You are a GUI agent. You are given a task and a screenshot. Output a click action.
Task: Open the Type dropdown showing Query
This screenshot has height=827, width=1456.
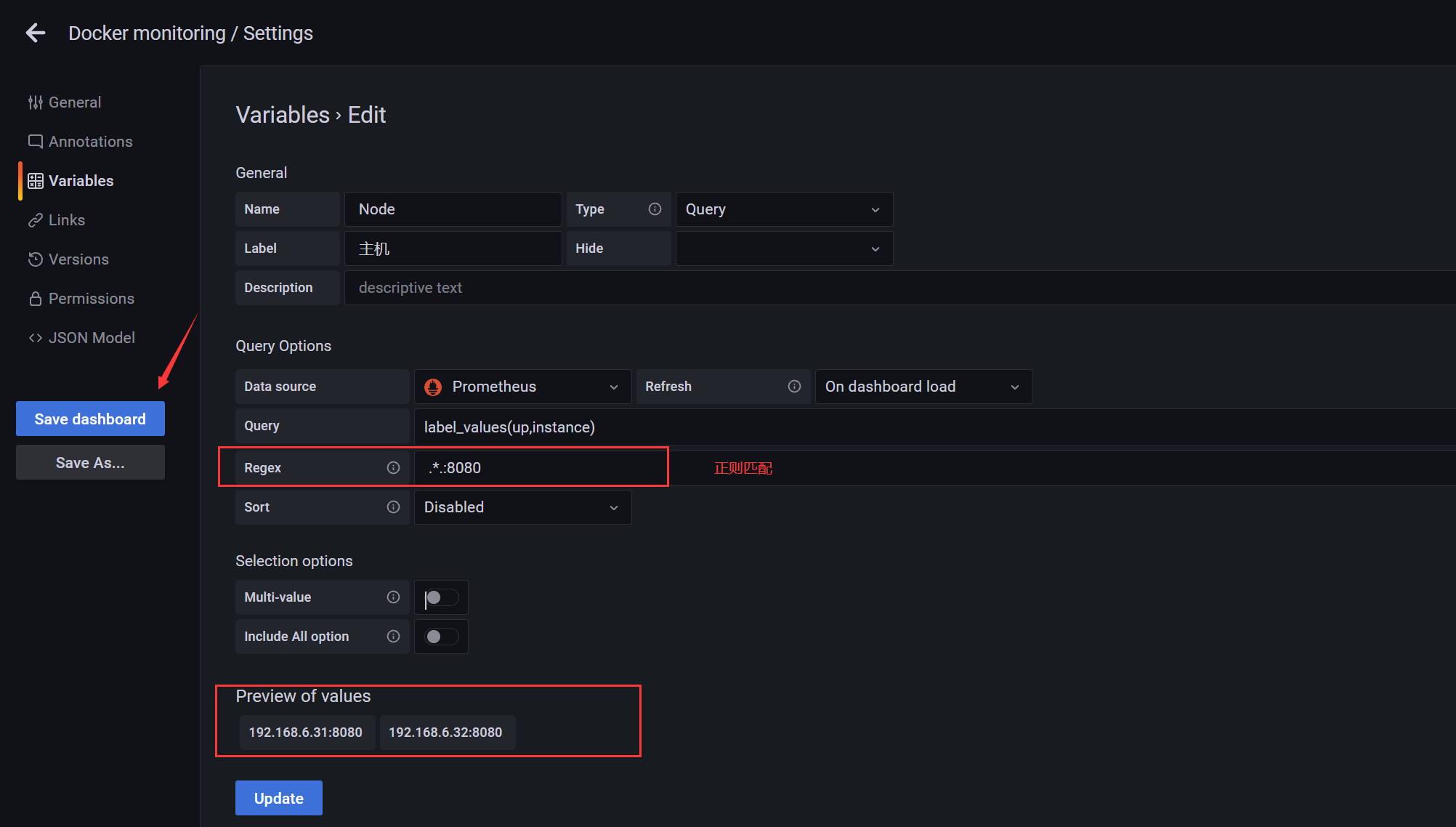[x=784, y=209]
